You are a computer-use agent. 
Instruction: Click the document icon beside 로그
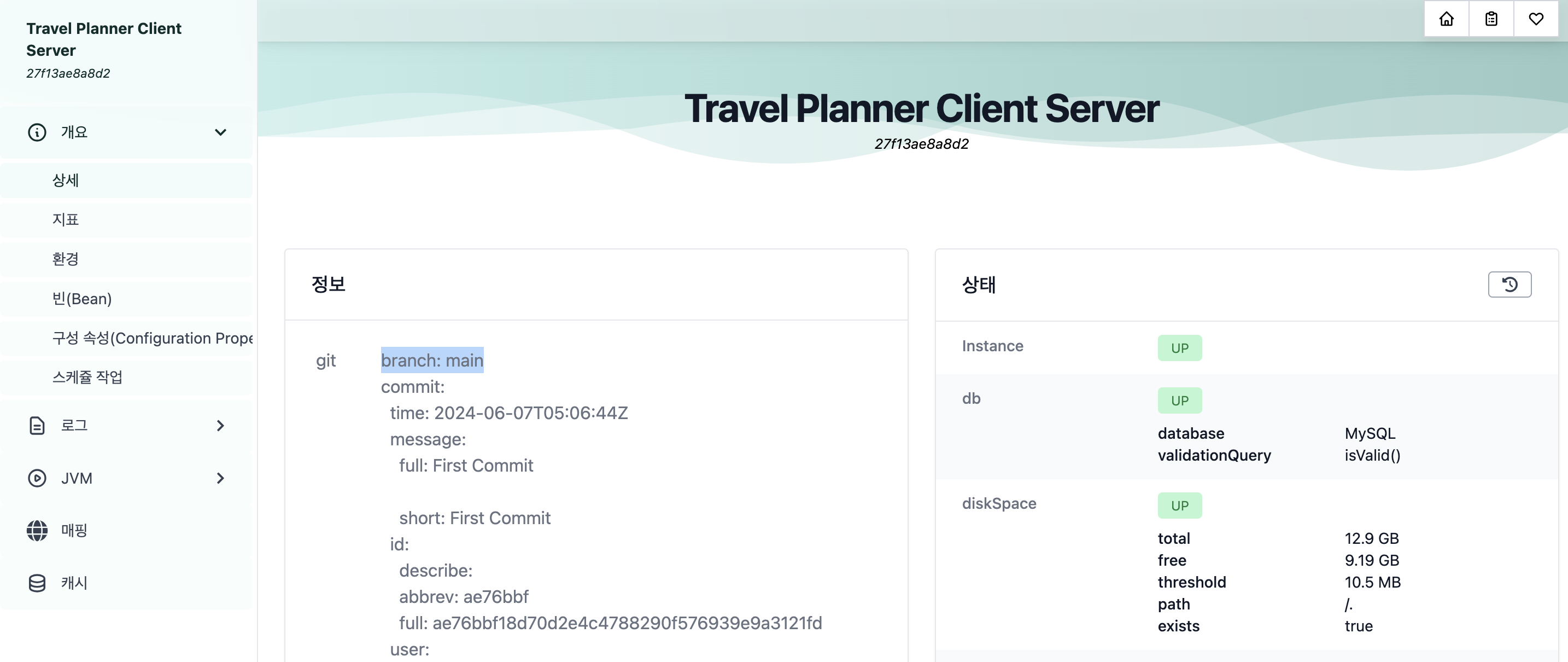pyautogui.click(x=37, y=426)
